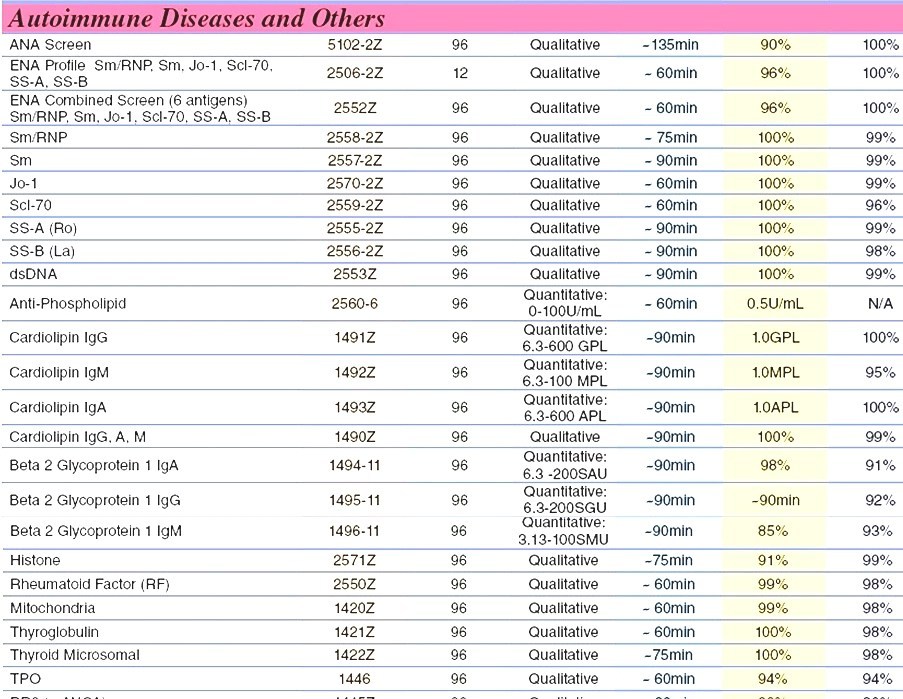Select 'Cardiolipin IgG, A, M' test name
903x699 pixels.
(x=78, y=437)
